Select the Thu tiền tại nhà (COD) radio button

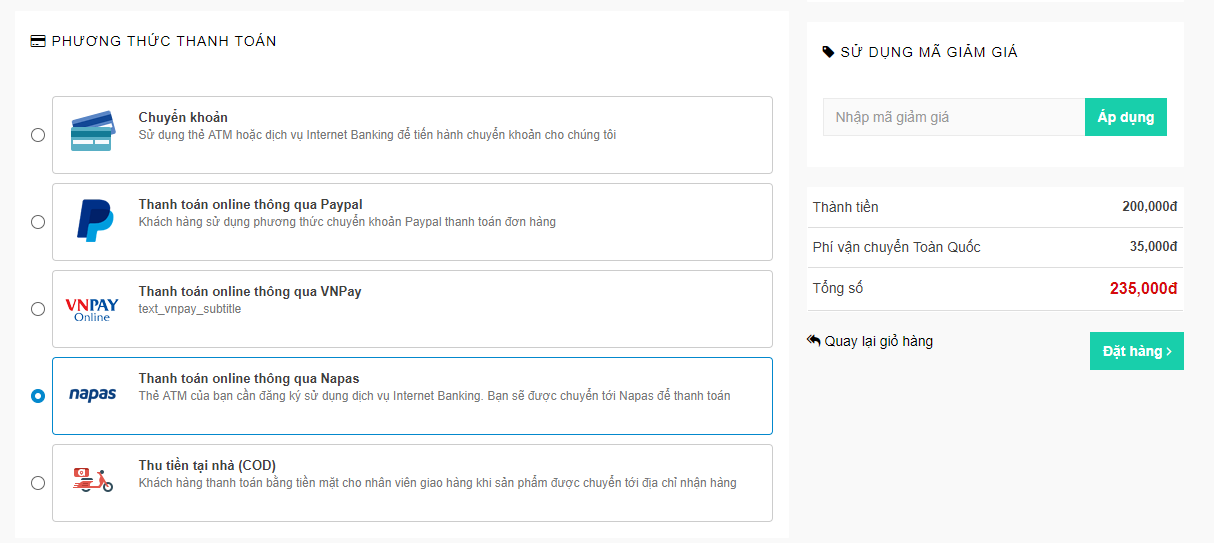[x=38, y=483]
